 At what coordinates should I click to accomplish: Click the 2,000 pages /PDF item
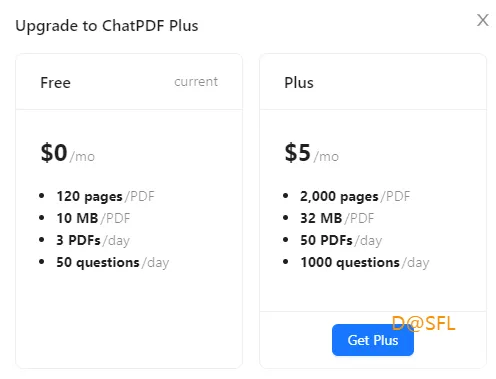355,196
